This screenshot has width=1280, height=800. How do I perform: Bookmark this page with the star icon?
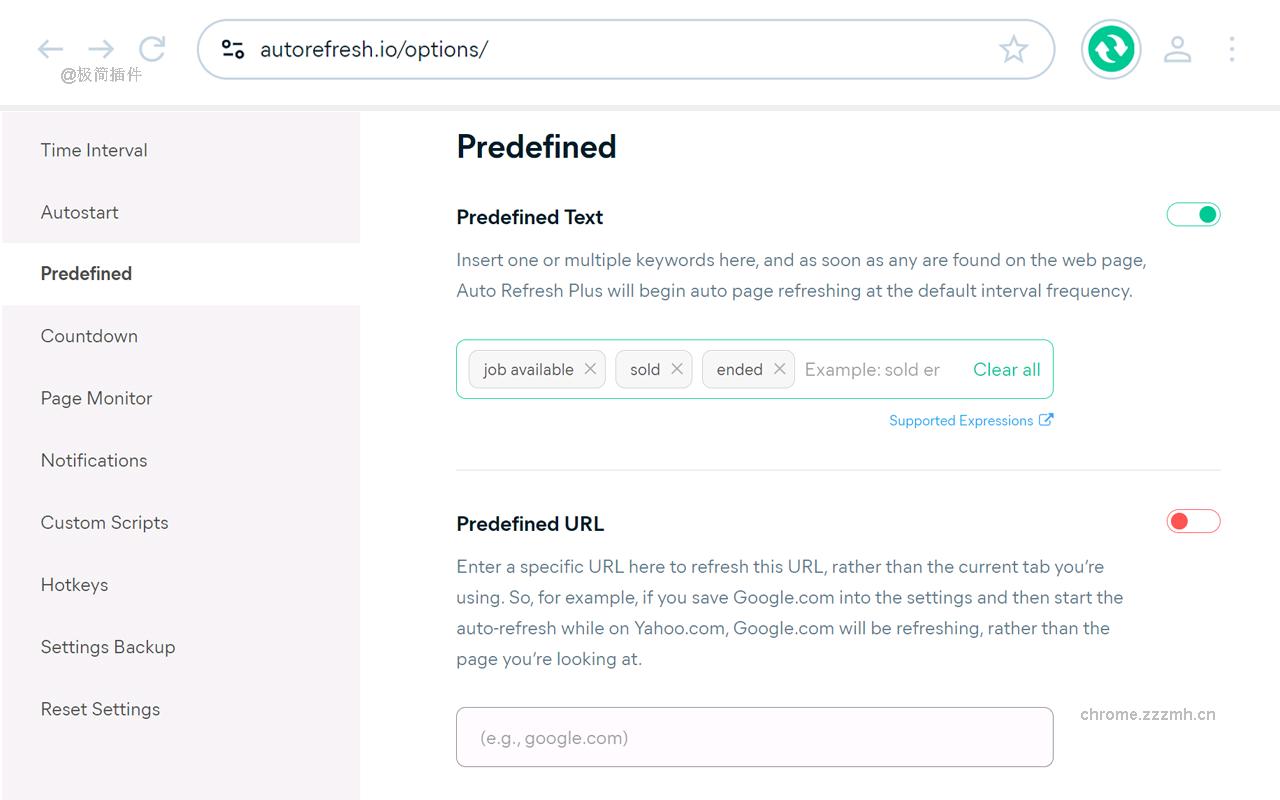coord(1013,49)
